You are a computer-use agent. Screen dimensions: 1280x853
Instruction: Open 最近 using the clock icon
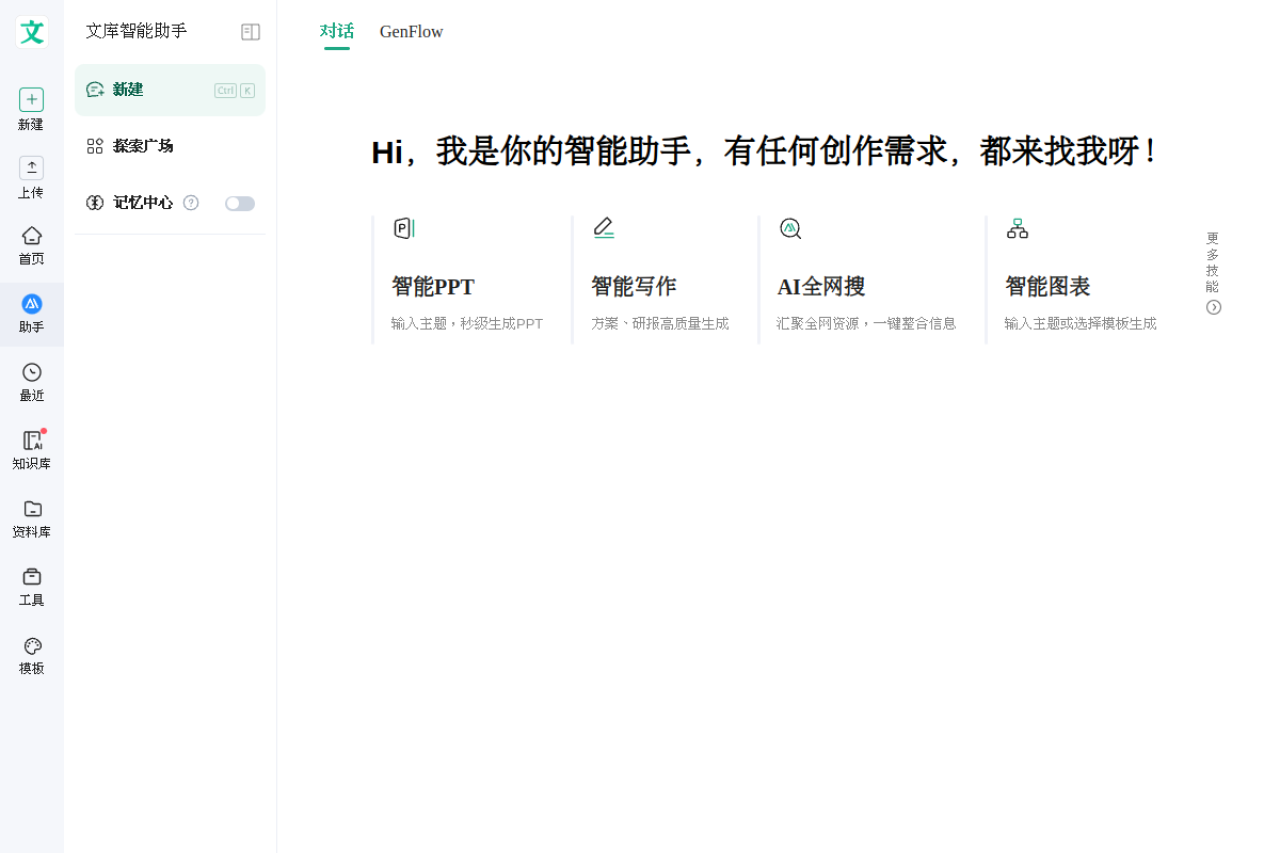pos(31,380)
